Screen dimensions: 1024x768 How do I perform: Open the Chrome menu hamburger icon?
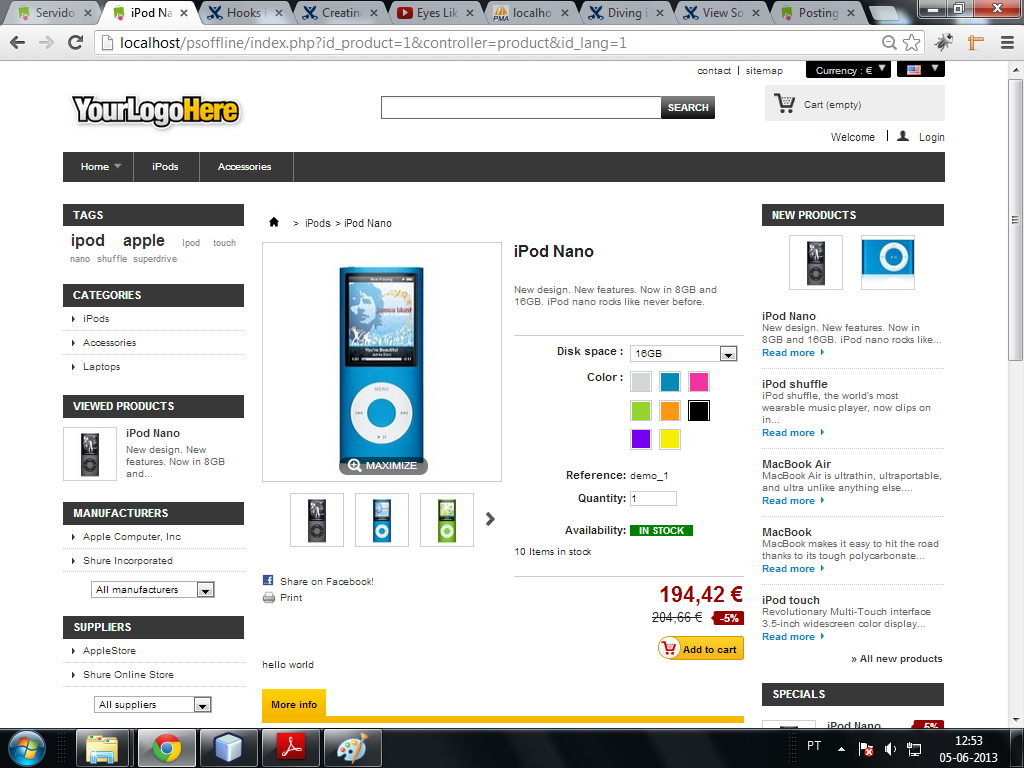(1007, 43)
